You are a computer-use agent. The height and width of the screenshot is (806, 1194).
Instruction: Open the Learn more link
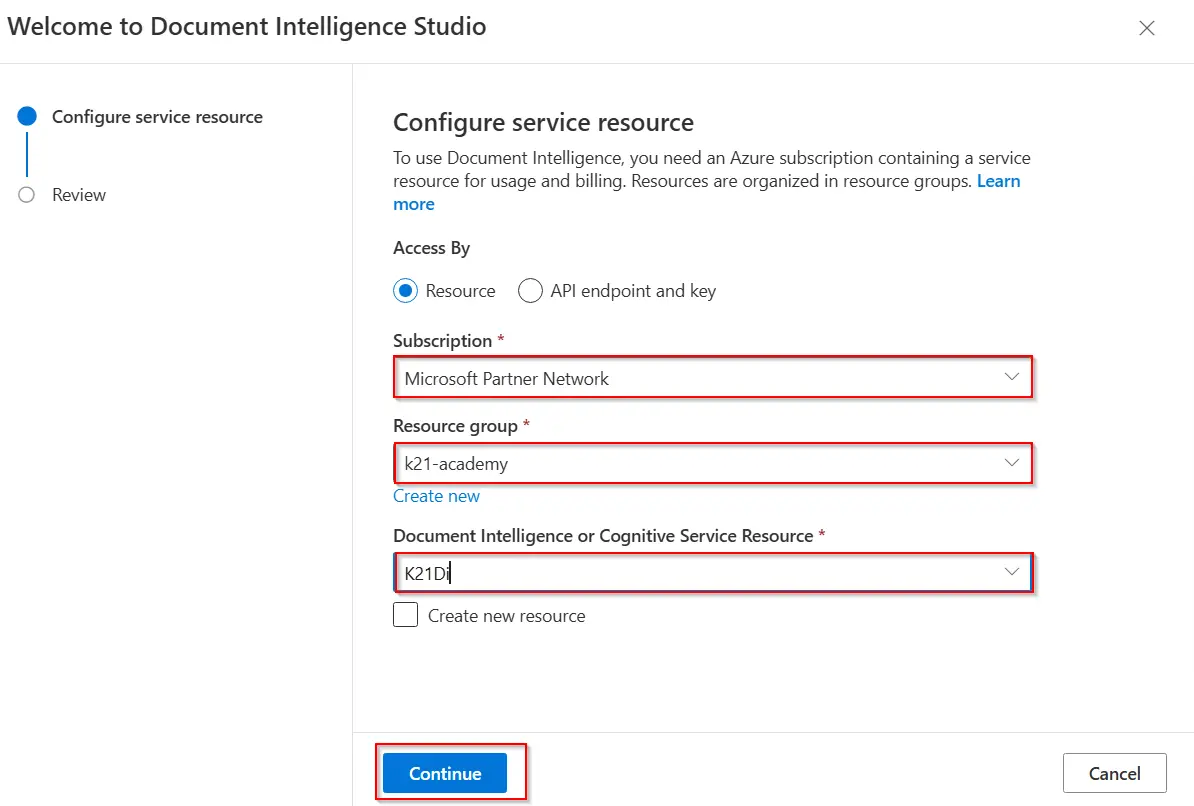click(998, 181)
